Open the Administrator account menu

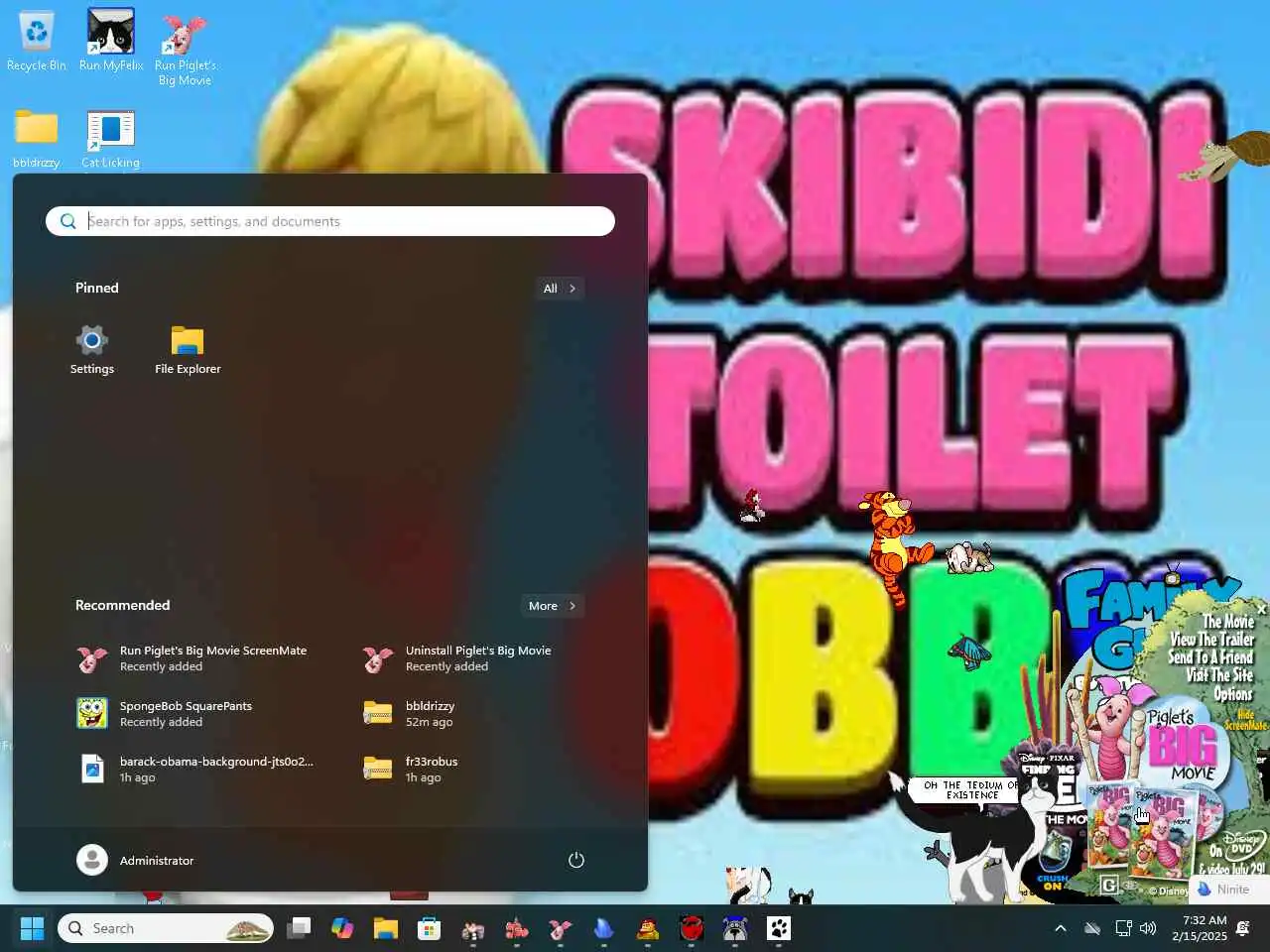coord(136,860)
